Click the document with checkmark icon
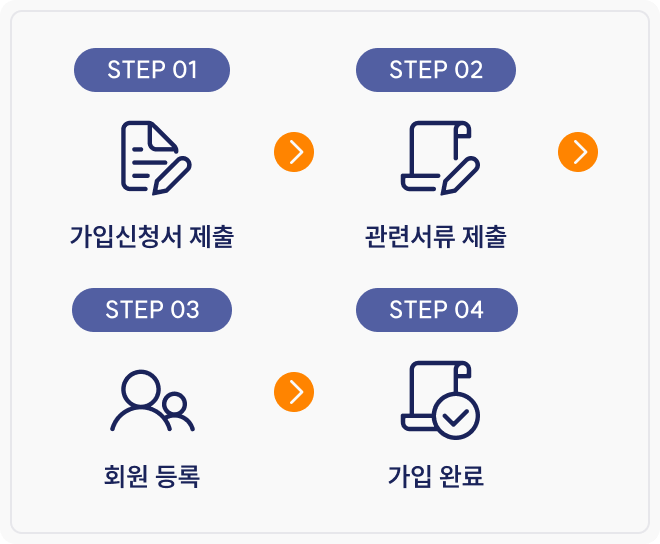Image resolution: width=660 pixels, height=544 pixels. point(438,399)
